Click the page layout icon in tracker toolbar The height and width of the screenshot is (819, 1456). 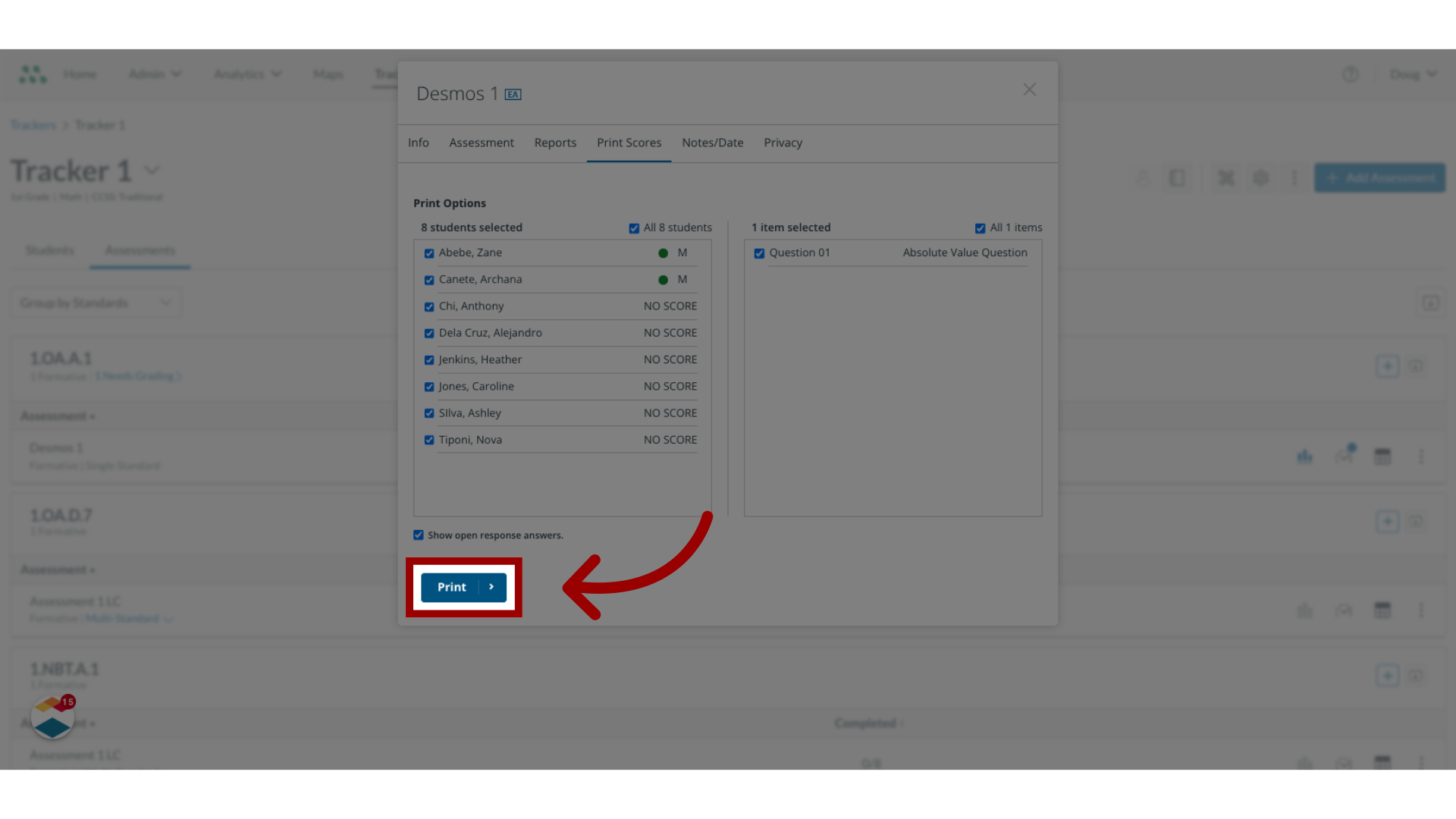[x=1177, y=178]
